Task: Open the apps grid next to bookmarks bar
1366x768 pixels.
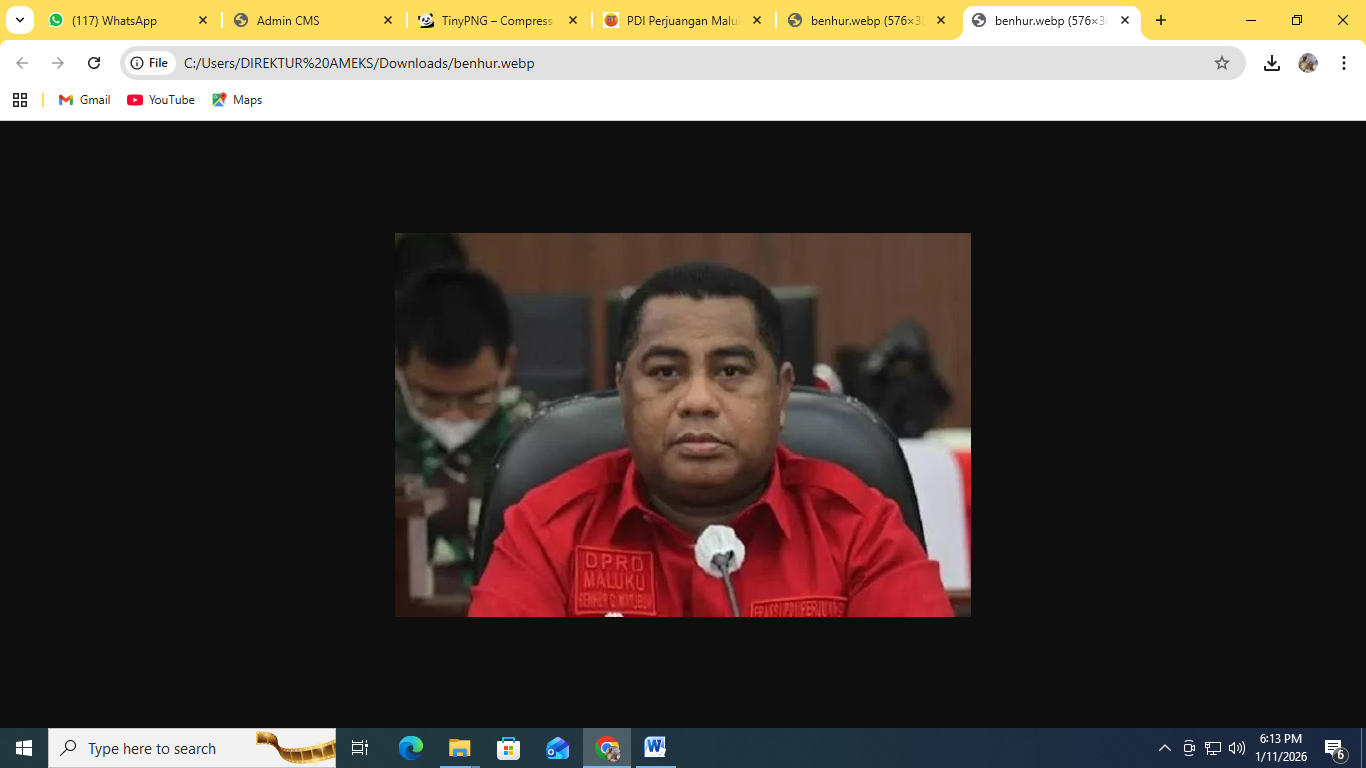Action: (20, 99)
